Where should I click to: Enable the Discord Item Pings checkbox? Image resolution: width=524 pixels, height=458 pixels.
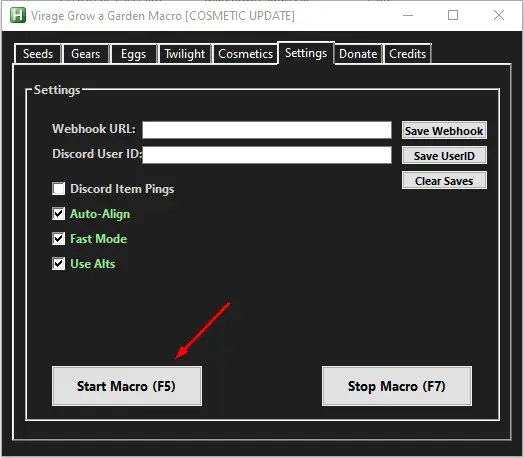58,188
